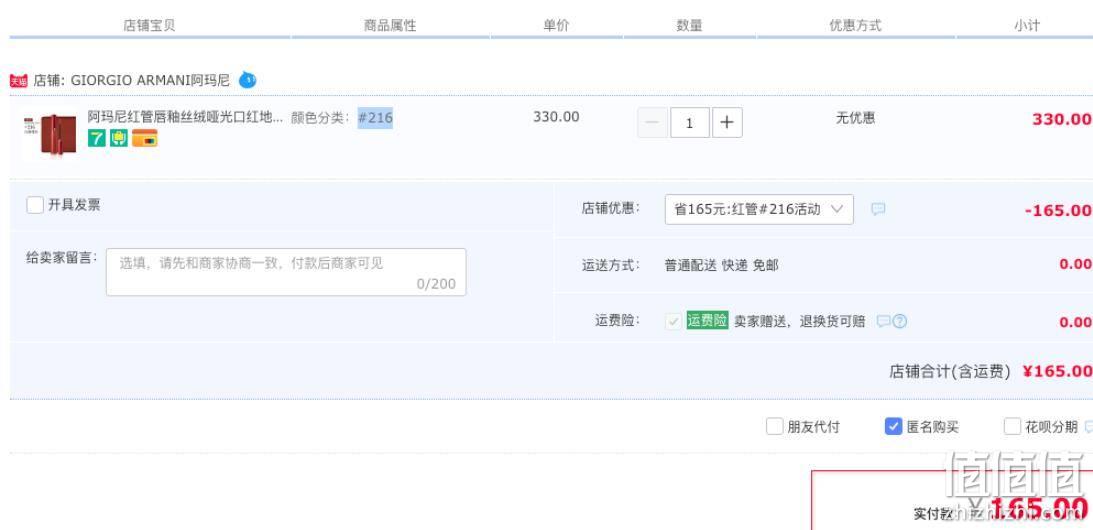1093x530 pixels.
Task: Click the green shield guarantee badge
Action: coord(119,138)
